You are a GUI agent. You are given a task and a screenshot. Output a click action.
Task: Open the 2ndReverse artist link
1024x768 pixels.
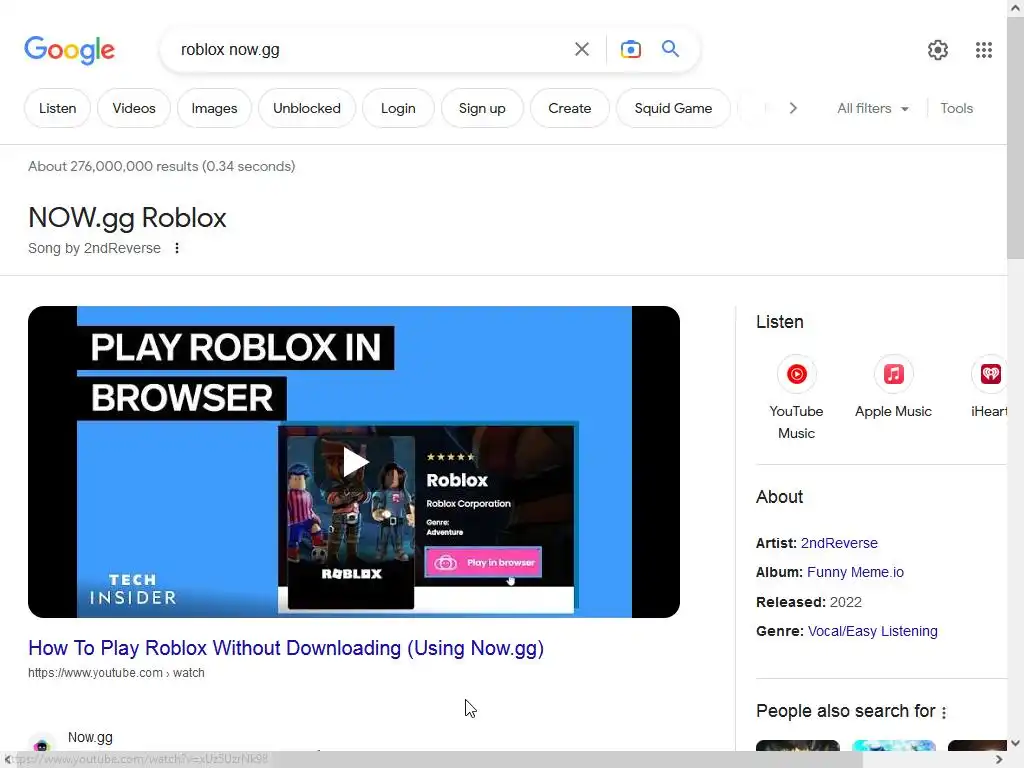coord(839,543)
